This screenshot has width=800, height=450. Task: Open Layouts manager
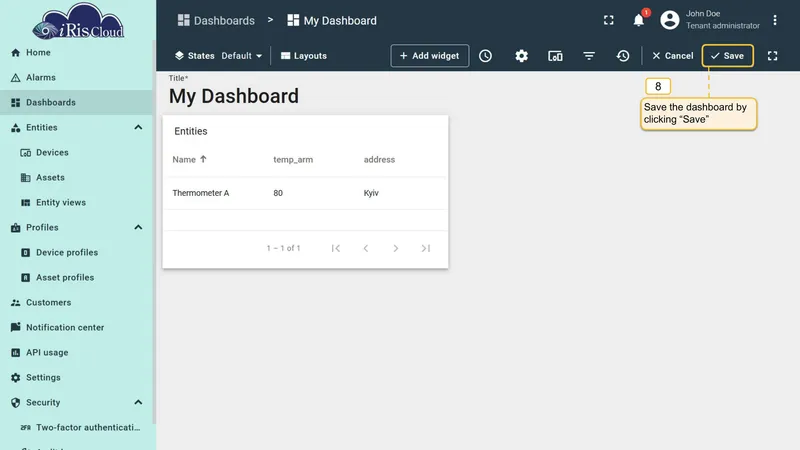click(304, 56)
